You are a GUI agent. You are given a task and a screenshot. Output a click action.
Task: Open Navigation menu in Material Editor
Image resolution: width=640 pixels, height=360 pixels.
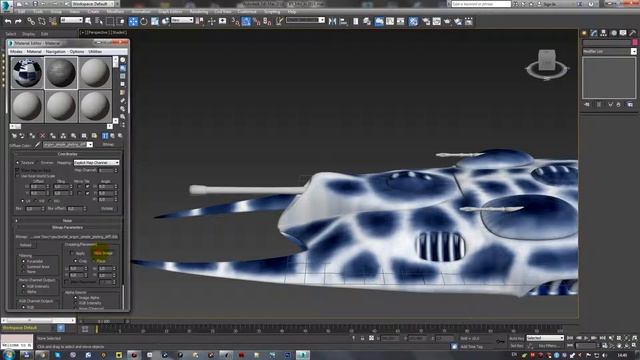click(56, 52)
